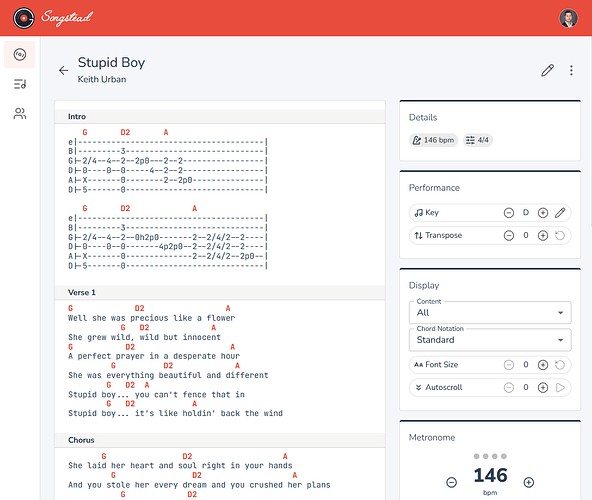Open the three-dot more options menu
This screenshot has width=592, height=500.
pyautogui.click(x=571, y=70)
